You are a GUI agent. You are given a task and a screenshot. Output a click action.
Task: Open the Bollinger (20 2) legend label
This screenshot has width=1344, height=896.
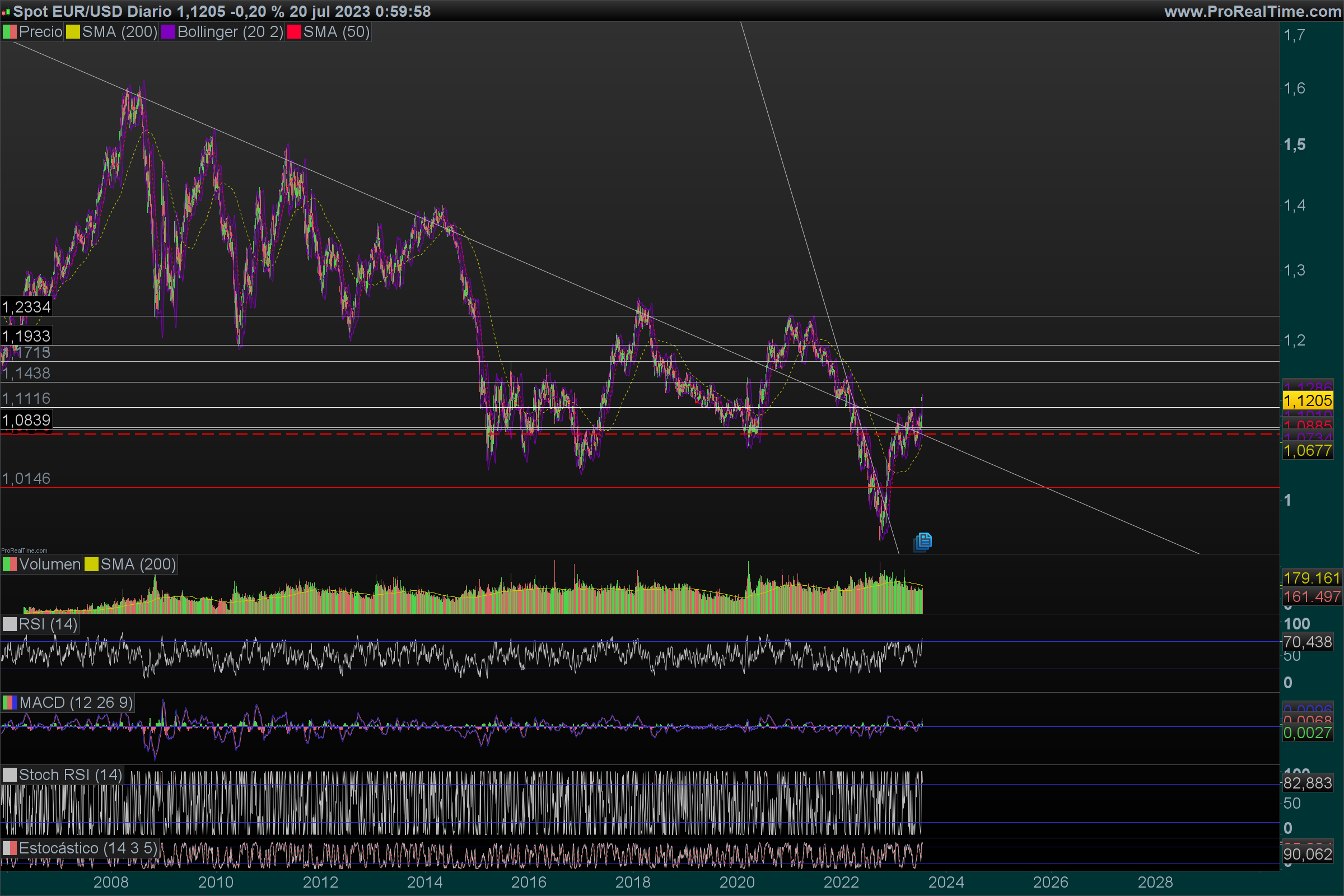coord(230,32)
